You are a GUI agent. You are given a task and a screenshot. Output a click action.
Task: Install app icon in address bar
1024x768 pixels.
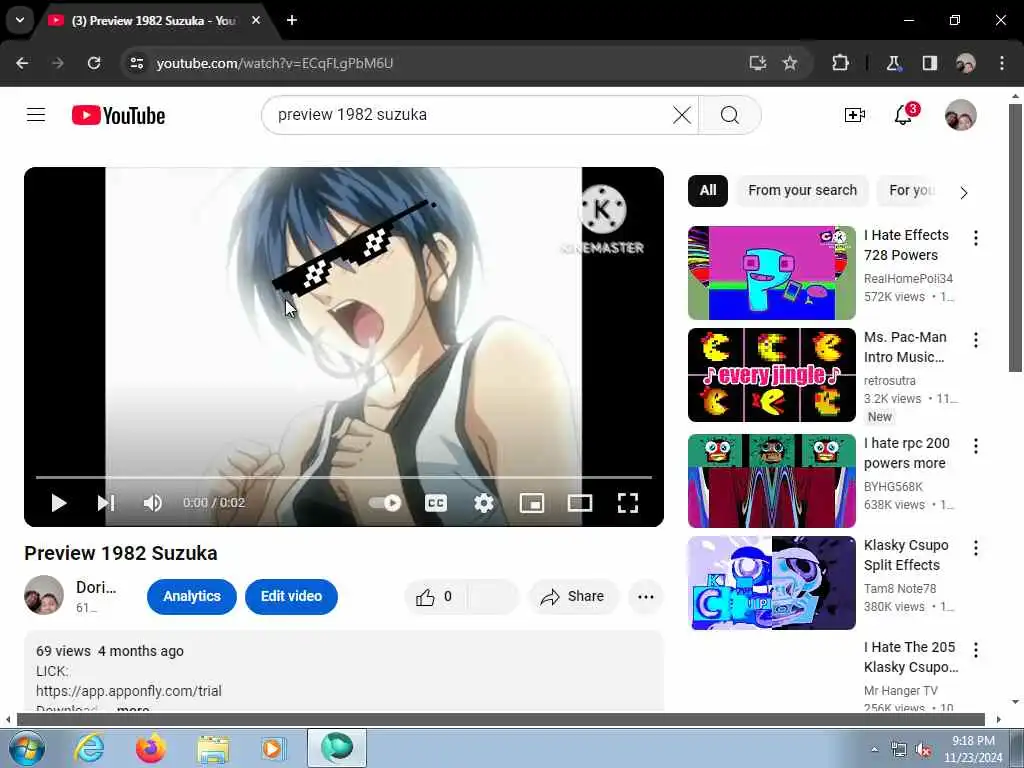pos(758,63)
